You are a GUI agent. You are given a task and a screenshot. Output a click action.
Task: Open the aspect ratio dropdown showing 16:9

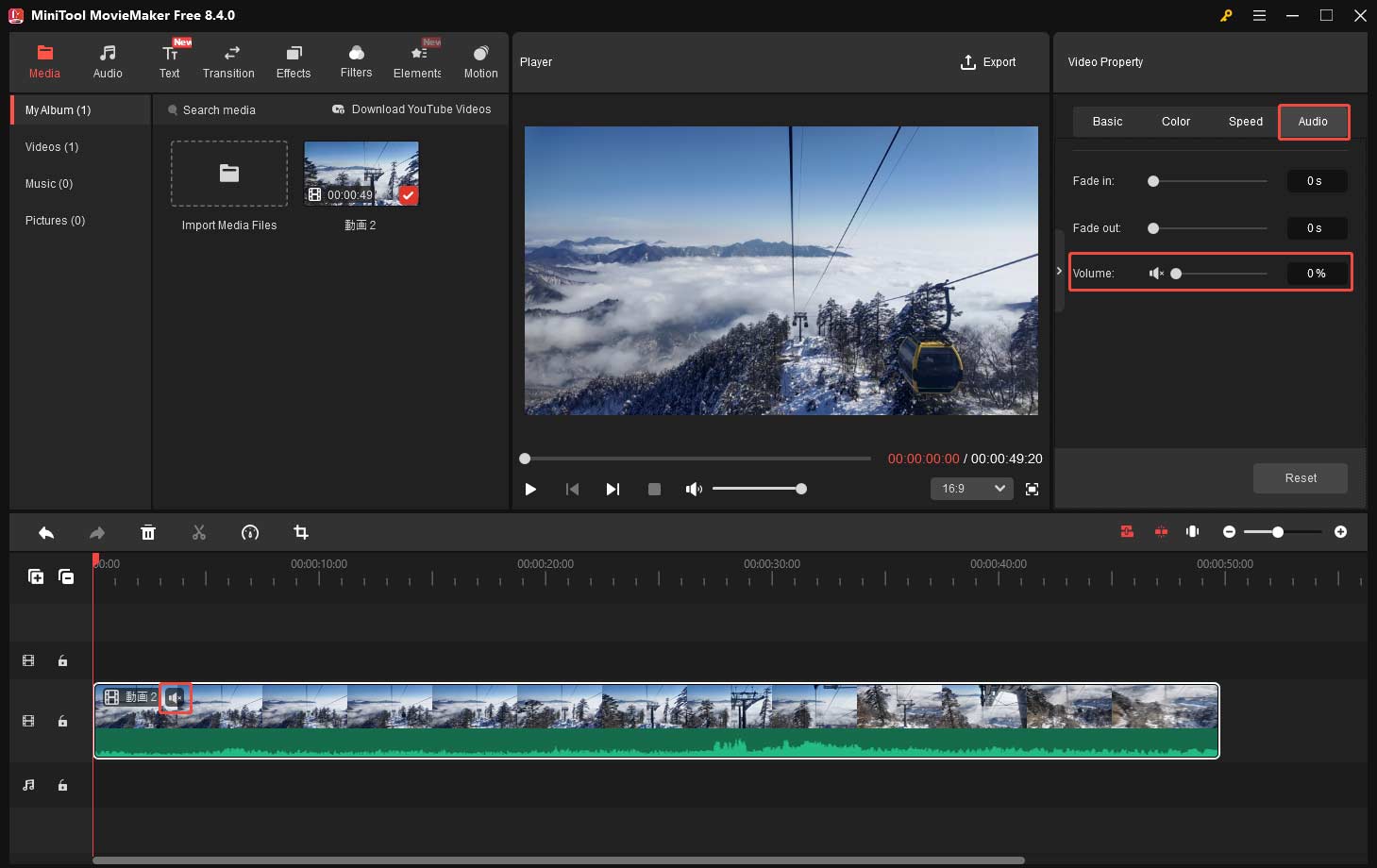click(970, 489)
